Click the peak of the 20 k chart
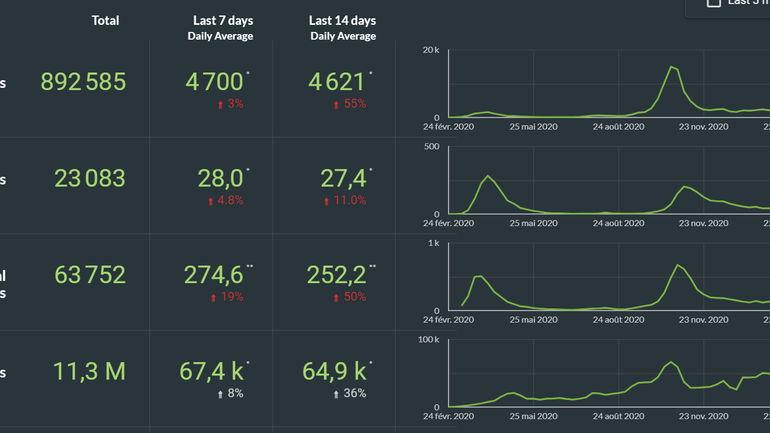 (x=672, y=67)
